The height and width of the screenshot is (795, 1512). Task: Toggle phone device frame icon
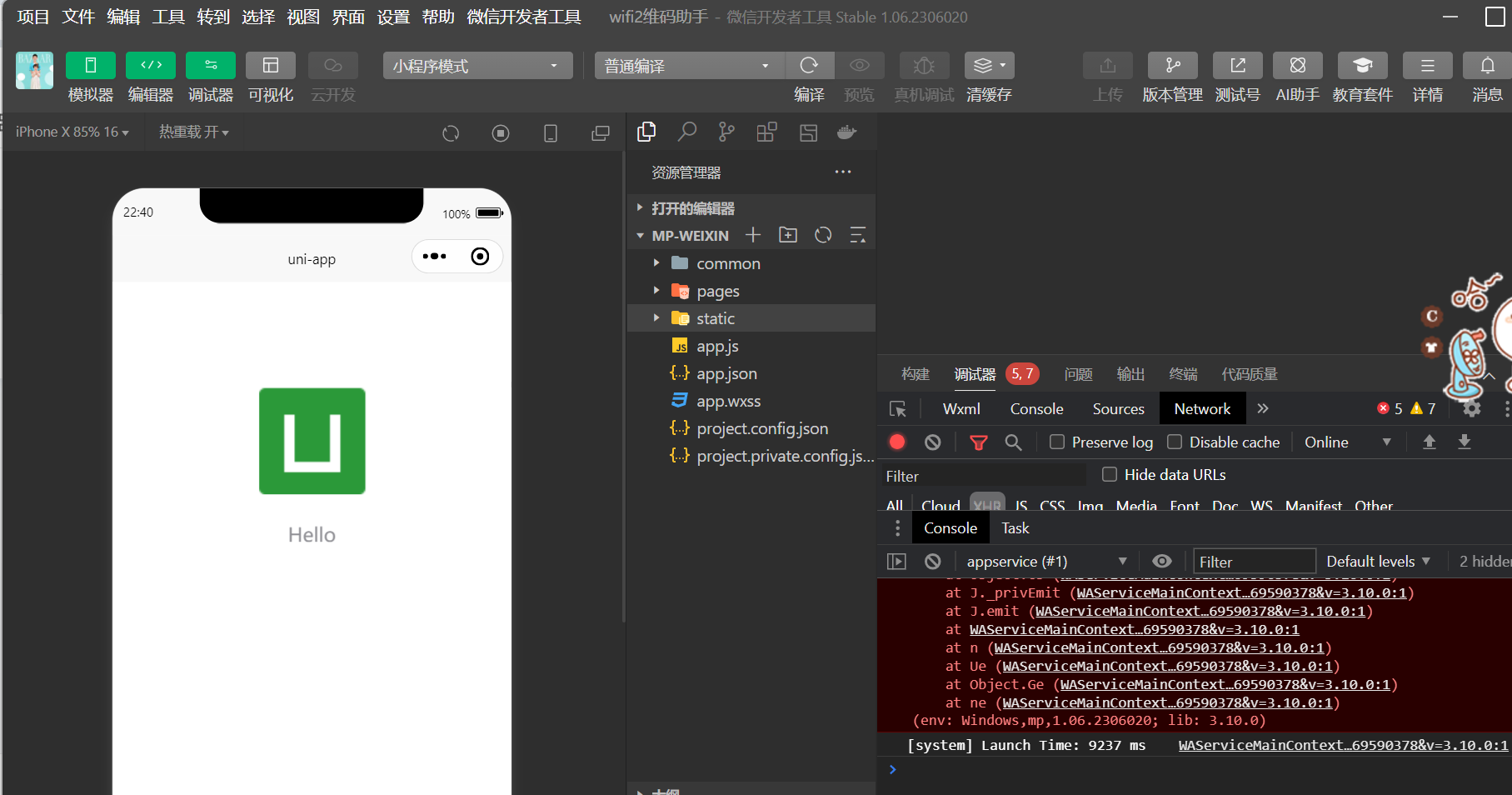(551, 133)
